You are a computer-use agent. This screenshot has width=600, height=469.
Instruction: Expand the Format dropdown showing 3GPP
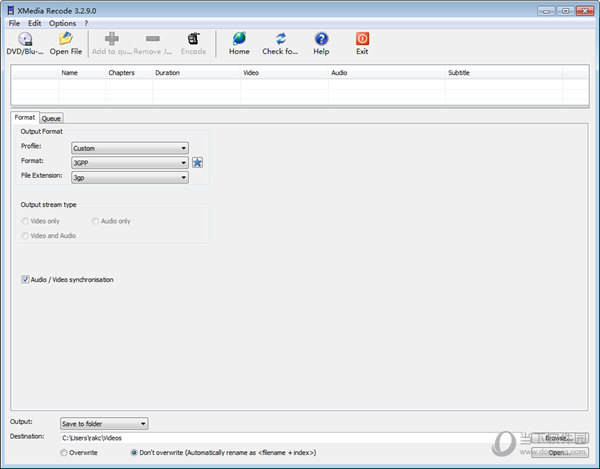130,163
